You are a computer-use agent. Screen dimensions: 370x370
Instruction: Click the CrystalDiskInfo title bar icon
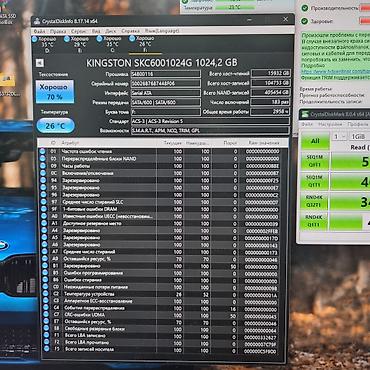[36, 21]
